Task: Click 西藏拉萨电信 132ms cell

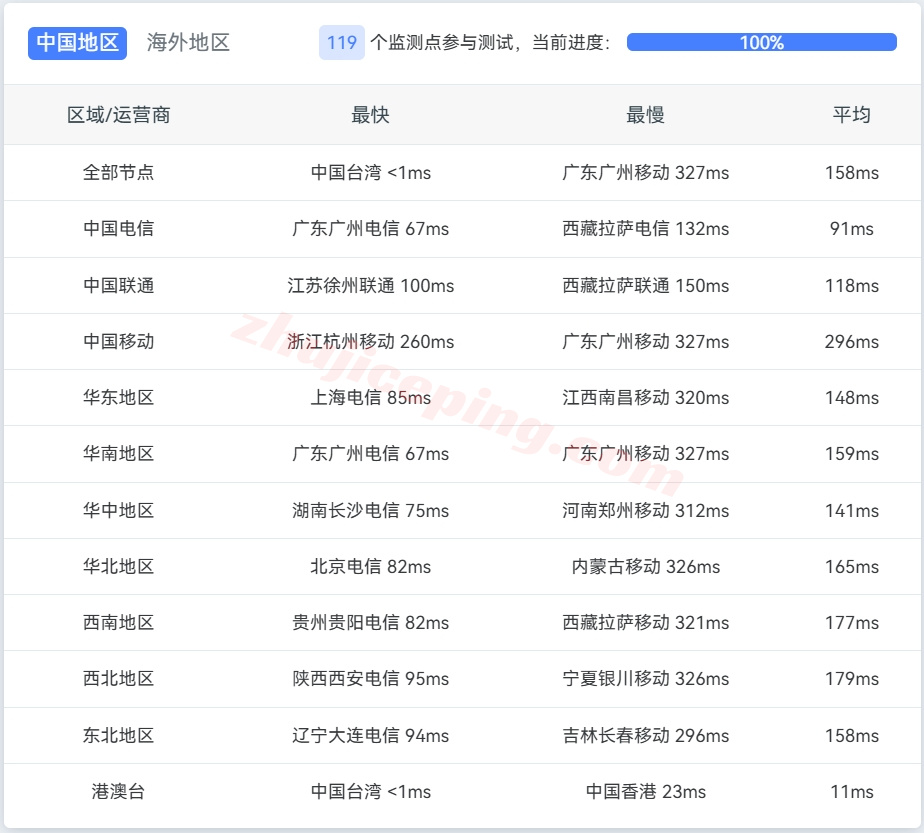Action: 646,229
